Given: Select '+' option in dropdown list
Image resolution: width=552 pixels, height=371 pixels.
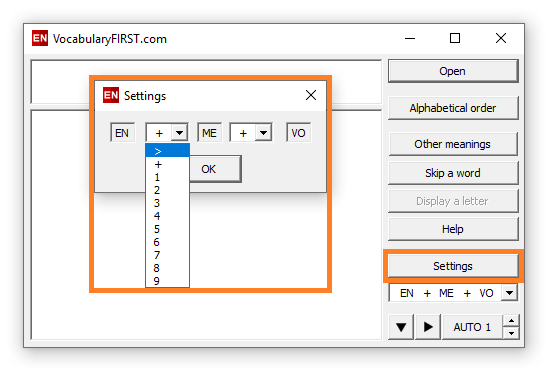Looking at the screenshot, I should [x=167, y=164].
